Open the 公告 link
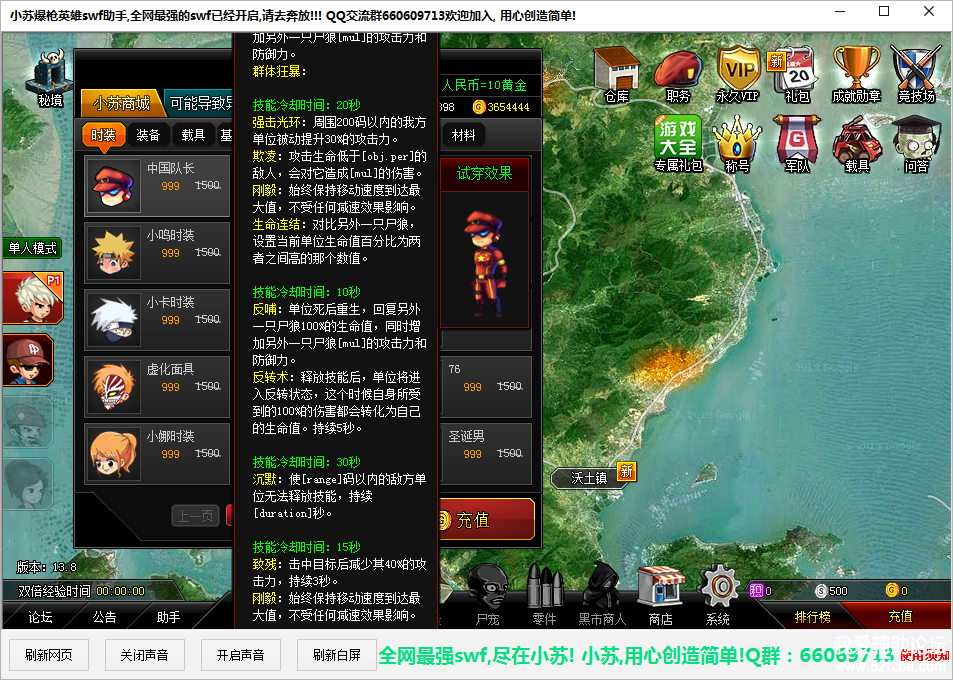Screen dimensions: 953x680 105,617
